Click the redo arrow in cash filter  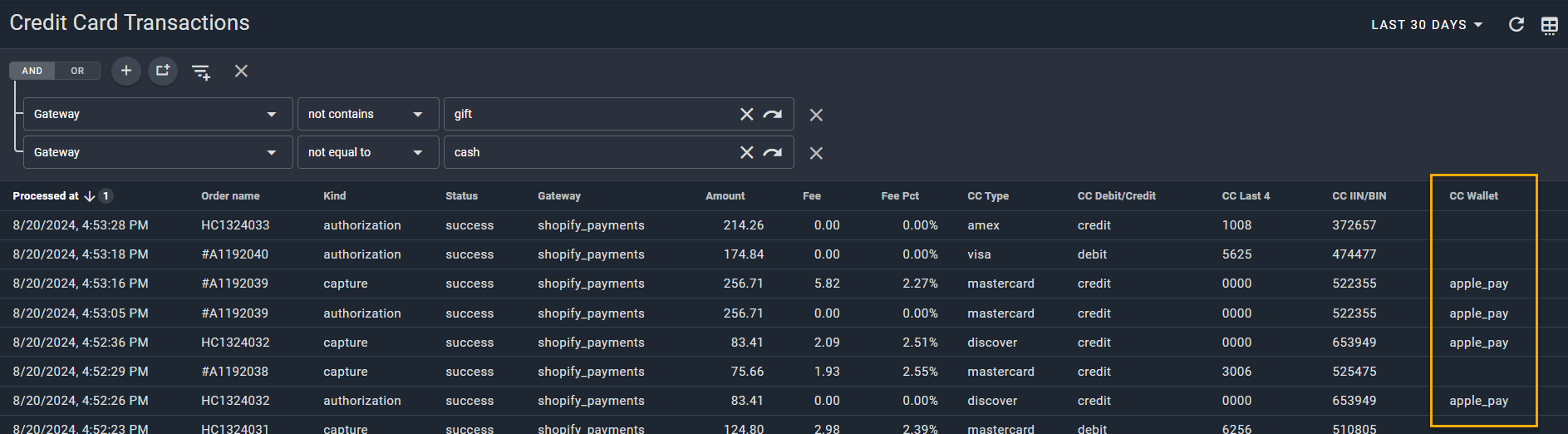click(773, 152)
